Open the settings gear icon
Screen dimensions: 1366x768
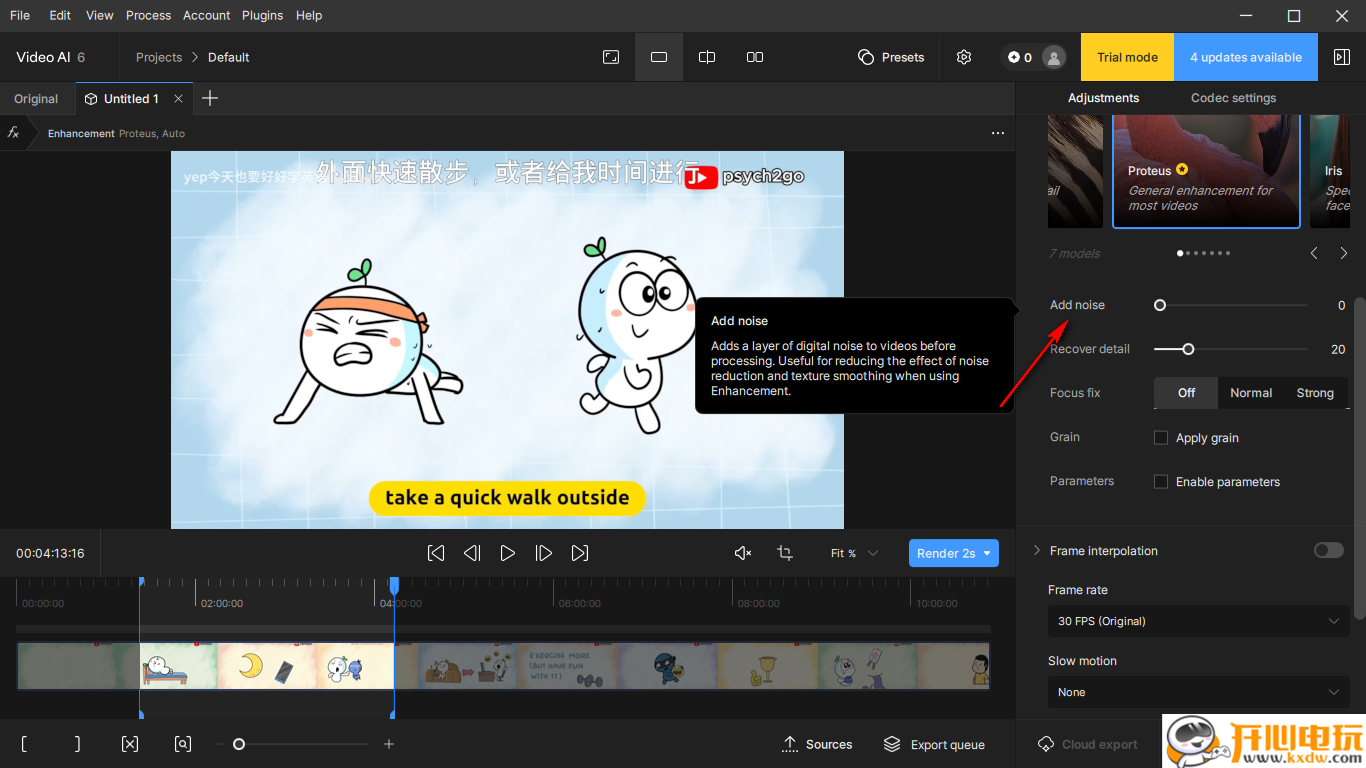pos(964,57)
